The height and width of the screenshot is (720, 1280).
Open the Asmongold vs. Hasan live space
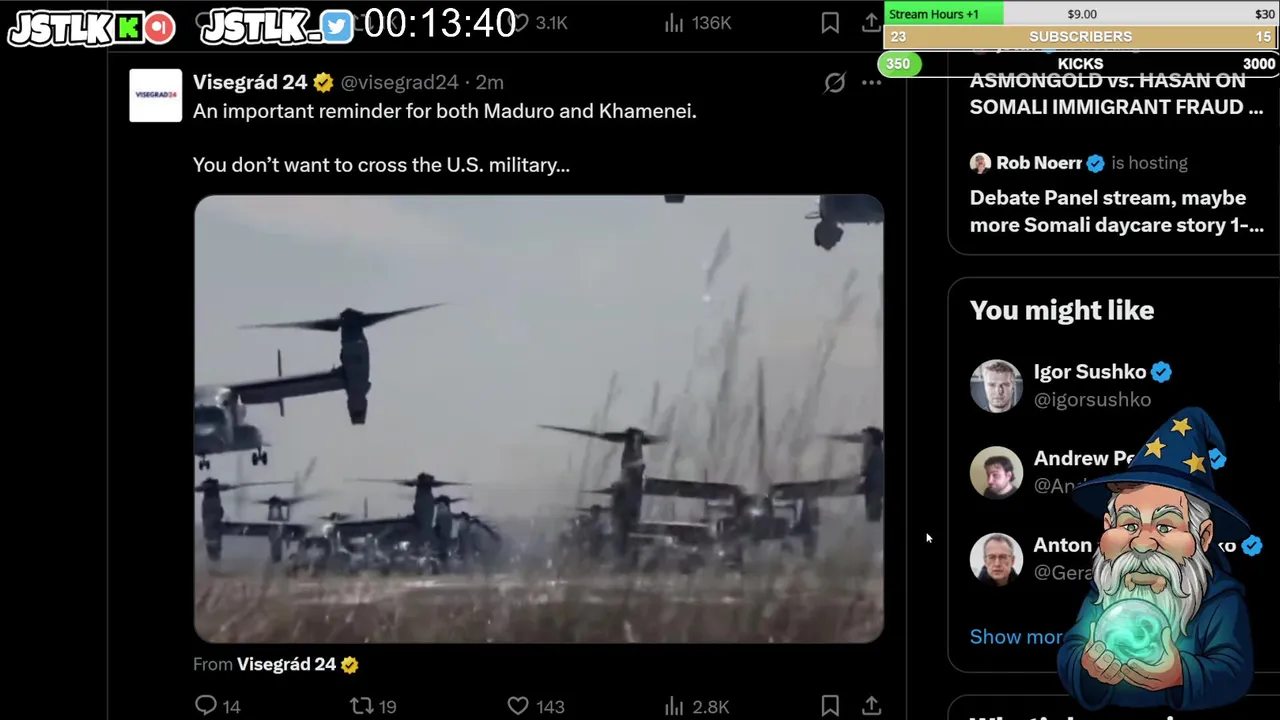(x=1116, y=94)
